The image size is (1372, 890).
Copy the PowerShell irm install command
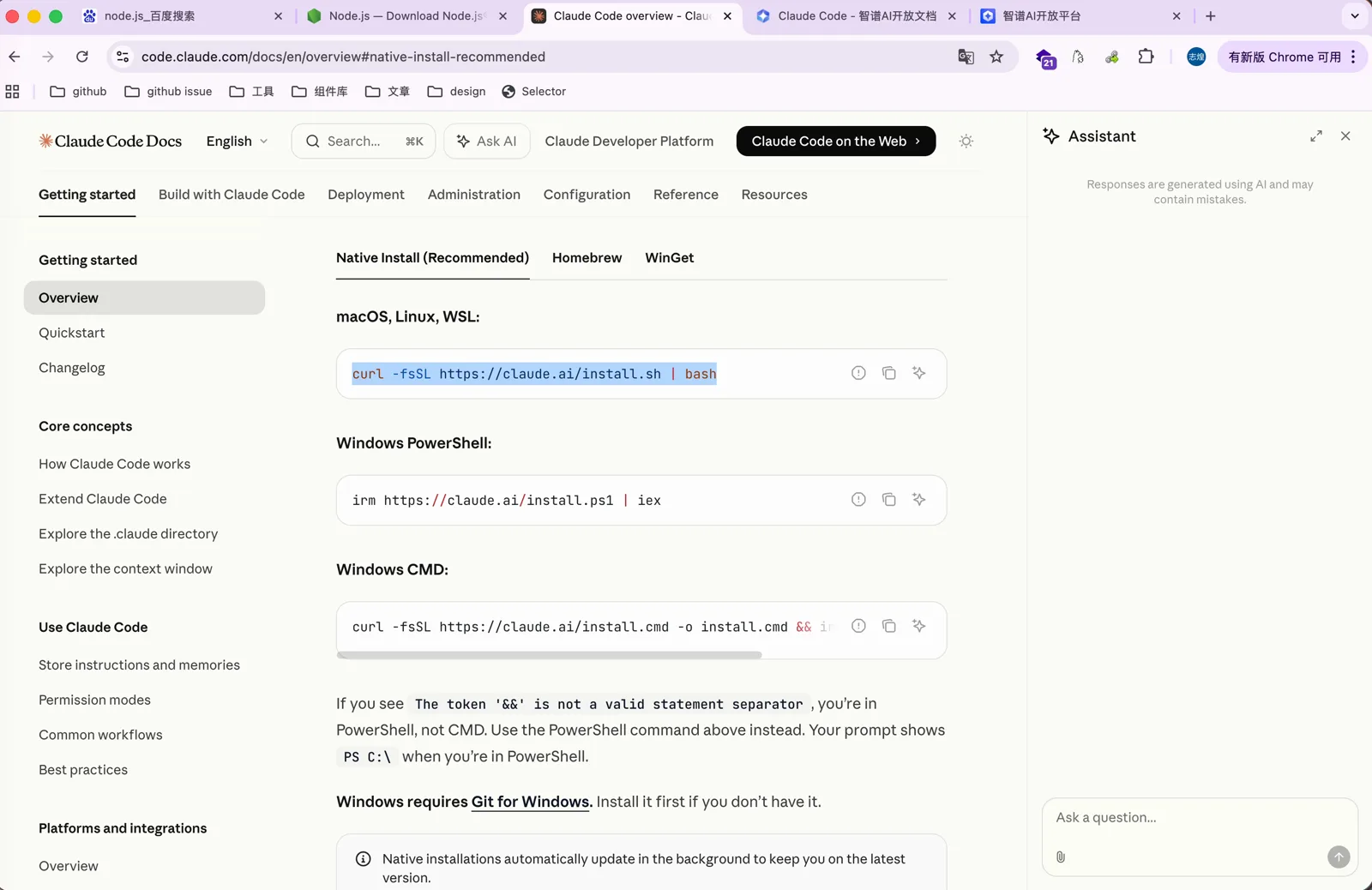click(889, 500)
